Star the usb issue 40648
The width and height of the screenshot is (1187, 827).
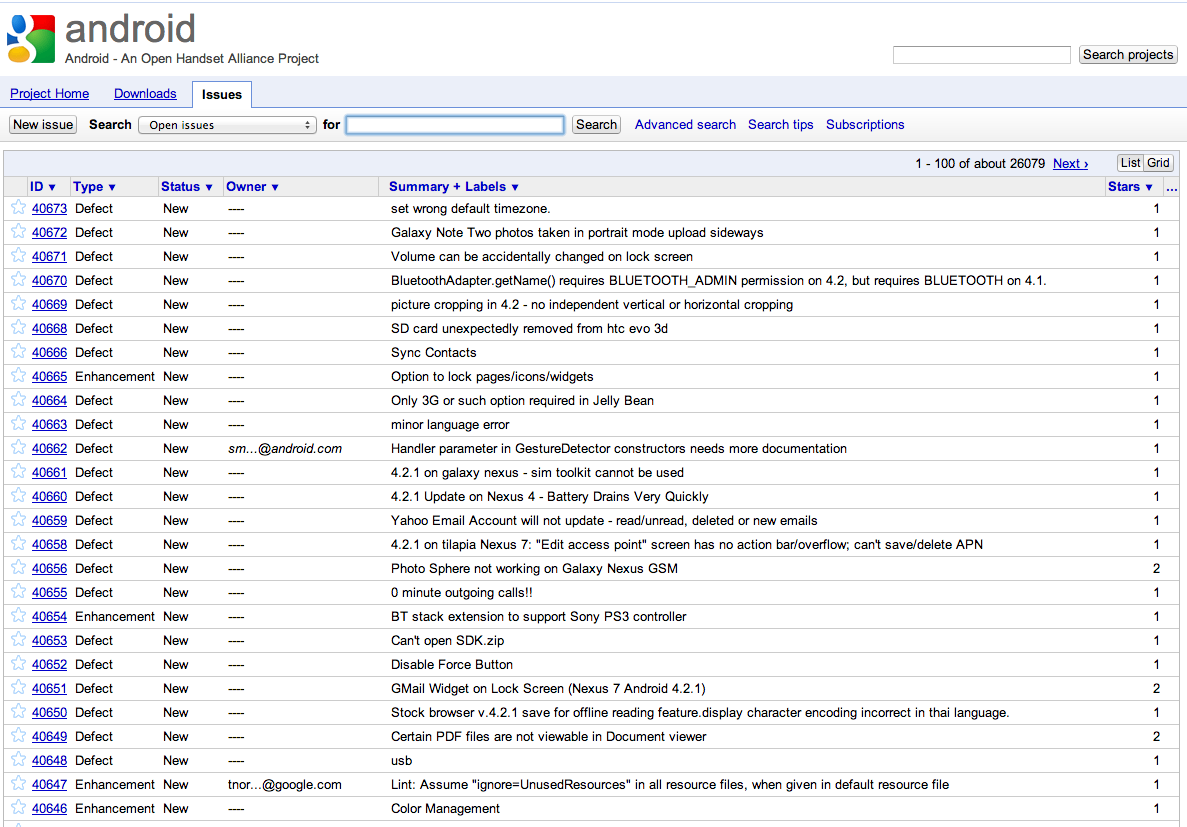18,760
